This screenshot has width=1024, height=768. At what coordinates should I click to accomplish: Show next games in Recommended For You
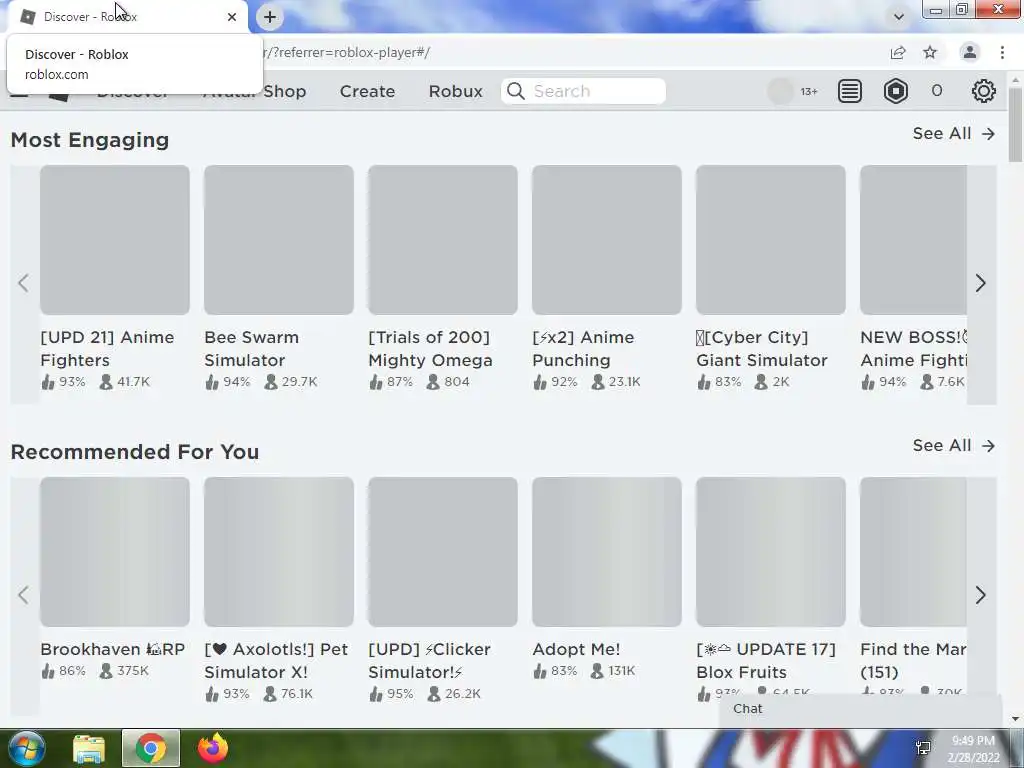(980, 595)
